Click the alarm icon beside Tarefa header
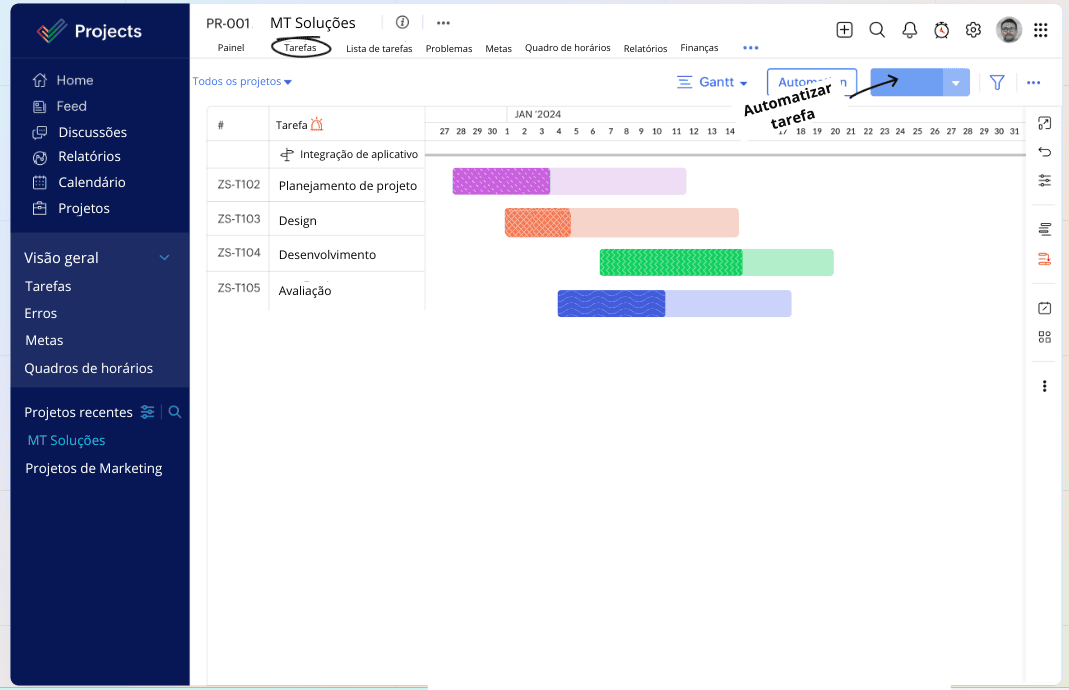 [x=316, y=124]
